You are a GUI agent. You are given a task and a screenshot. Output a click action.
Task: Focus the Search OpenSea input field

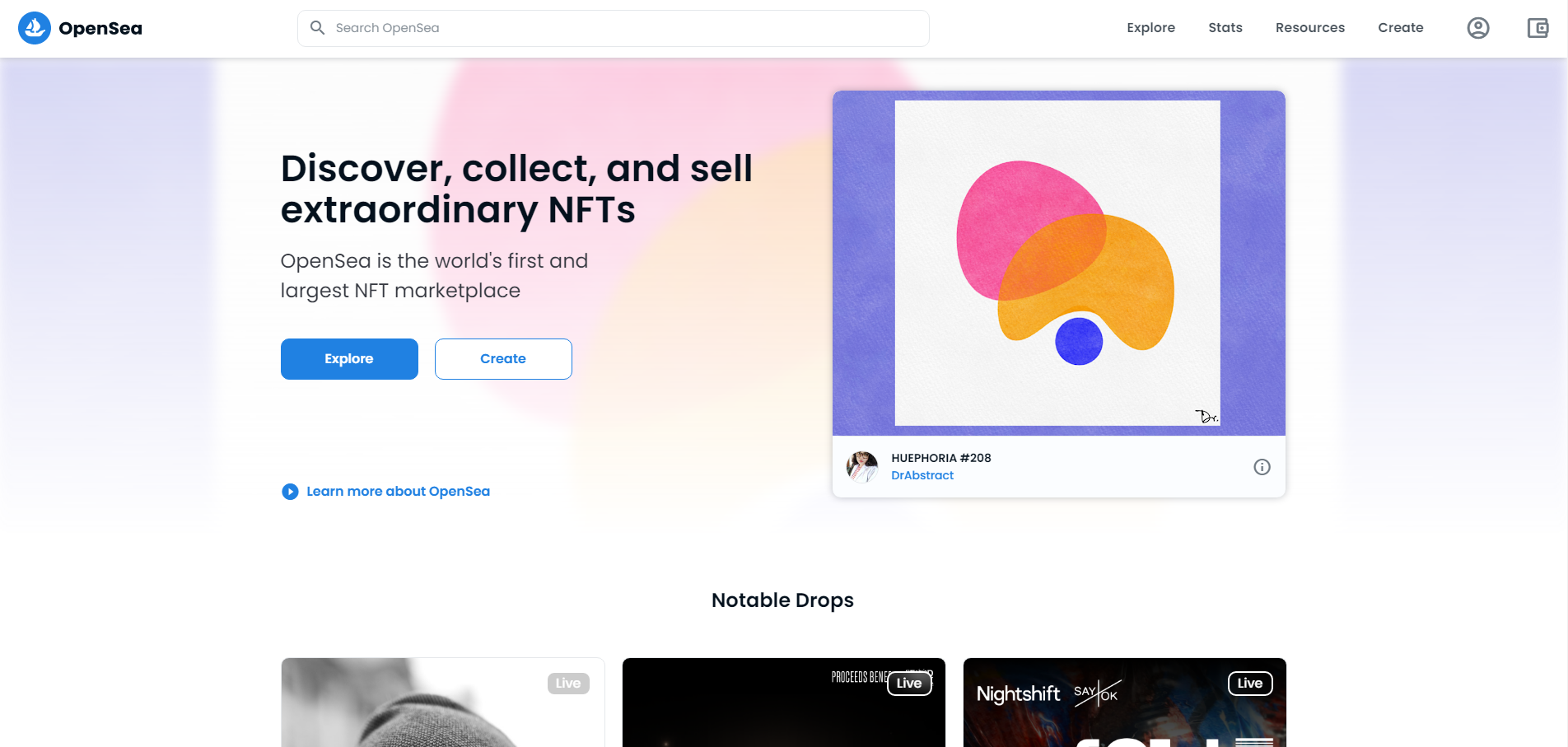614,28
